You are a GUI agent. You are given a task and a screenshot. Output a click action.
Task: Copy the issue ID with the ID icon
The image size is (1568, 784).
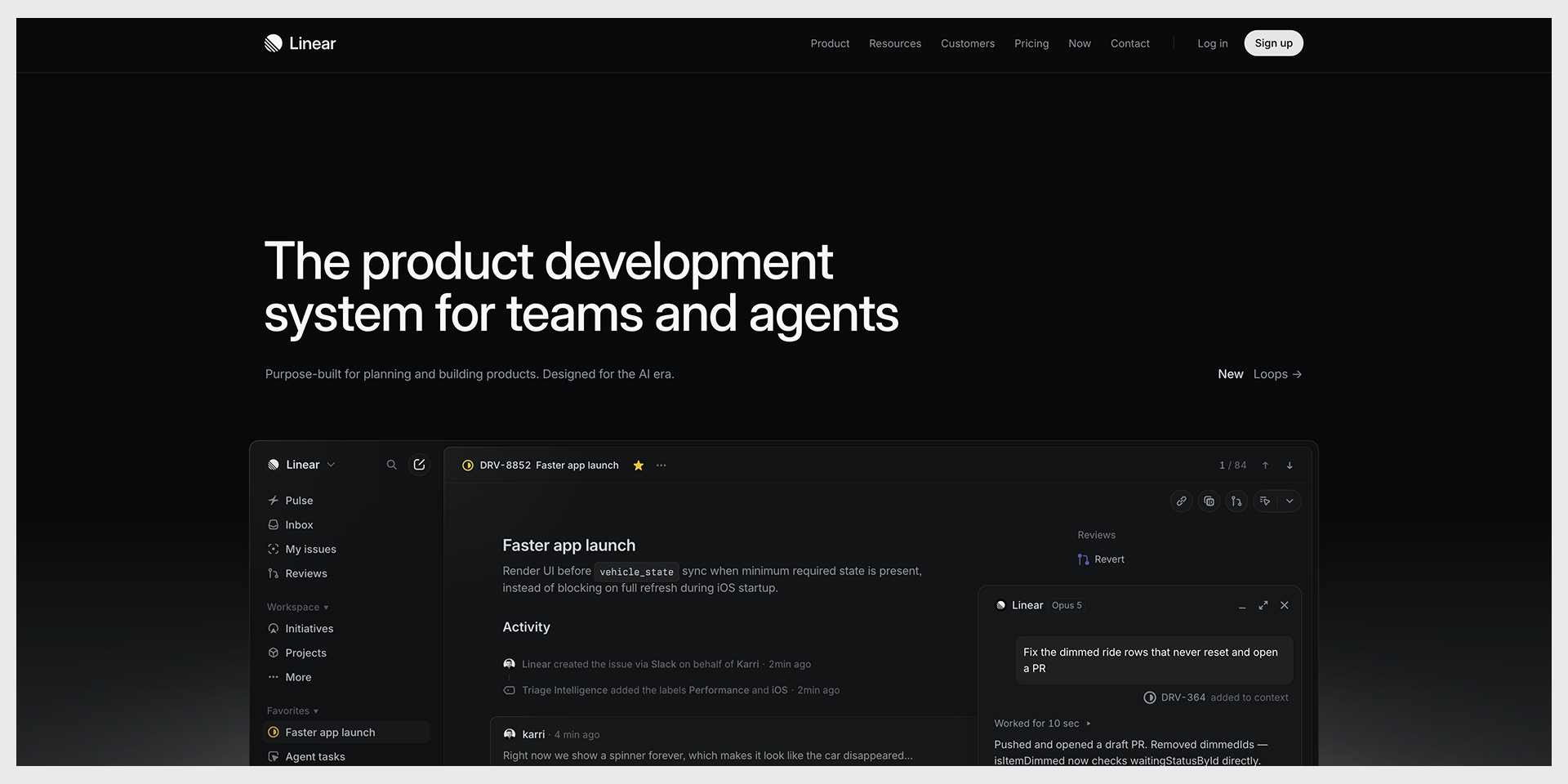point(1209,501)
